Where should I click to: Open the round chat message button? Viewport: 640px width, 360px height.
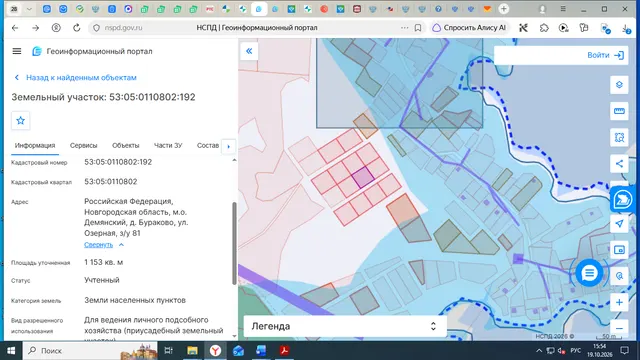589,273
